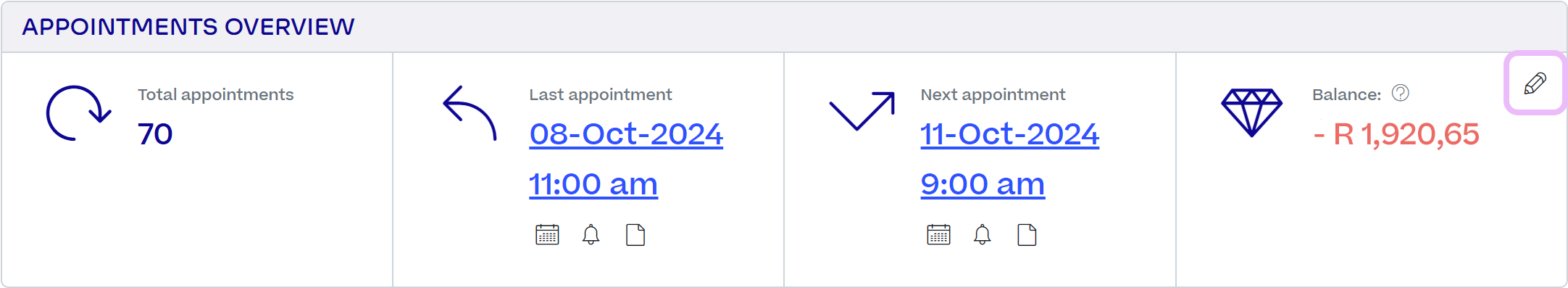
Task: Open the 11:00 am appointment time link
Action: 593,184
